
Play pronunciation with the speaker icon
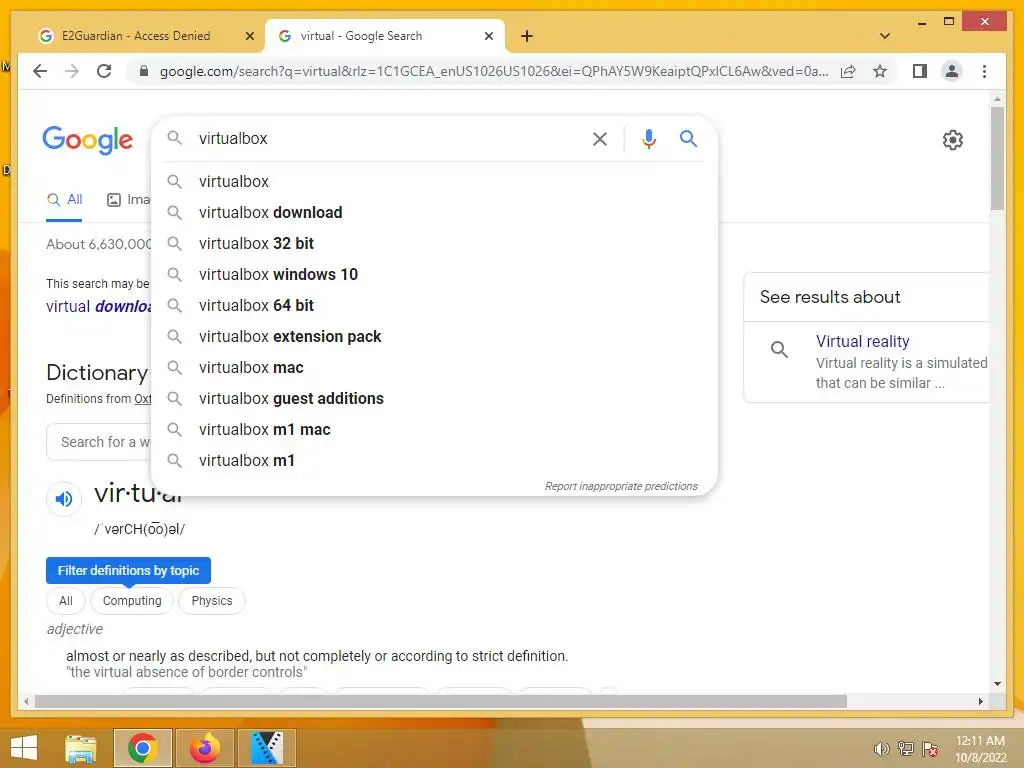[63, 499]
